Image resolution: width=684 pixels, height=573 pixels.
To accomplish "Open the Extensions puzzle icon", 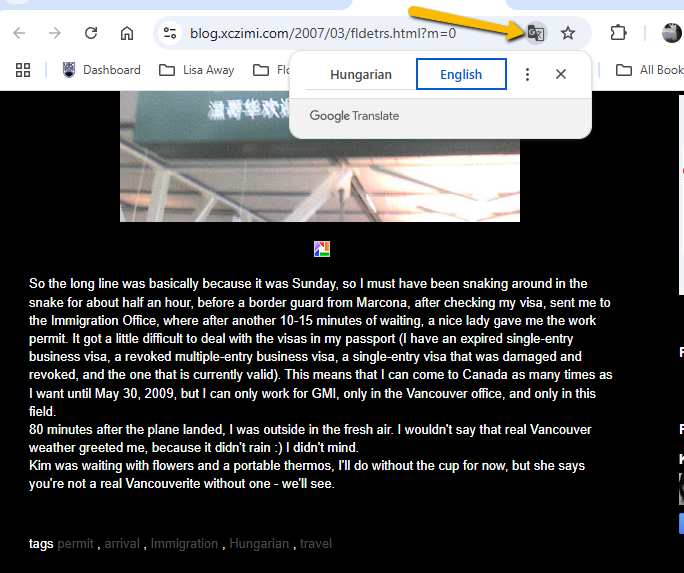I will pyautogui.click(x=618, y=33).
